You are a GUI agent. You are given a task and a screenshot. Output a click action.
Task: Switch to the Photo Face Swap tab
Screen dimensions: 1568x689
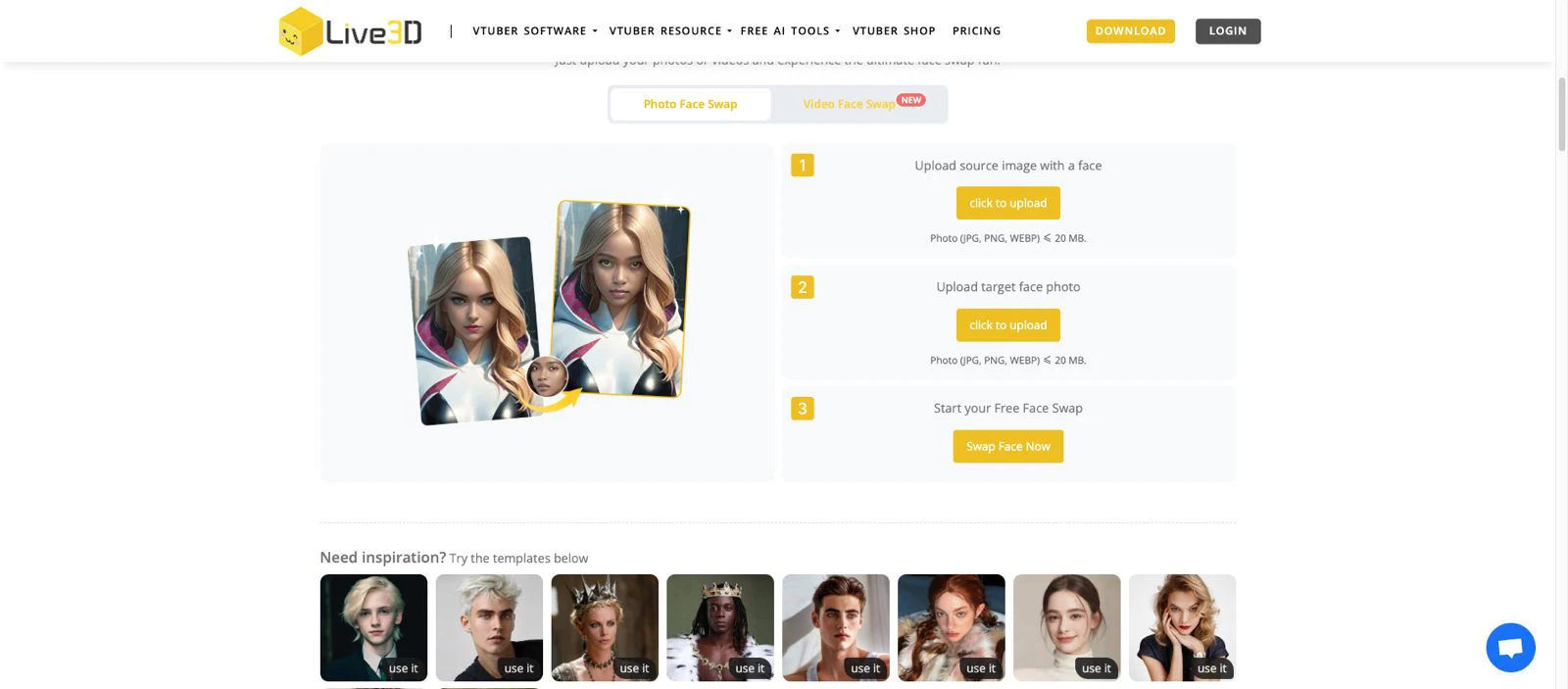click(690, 104)
